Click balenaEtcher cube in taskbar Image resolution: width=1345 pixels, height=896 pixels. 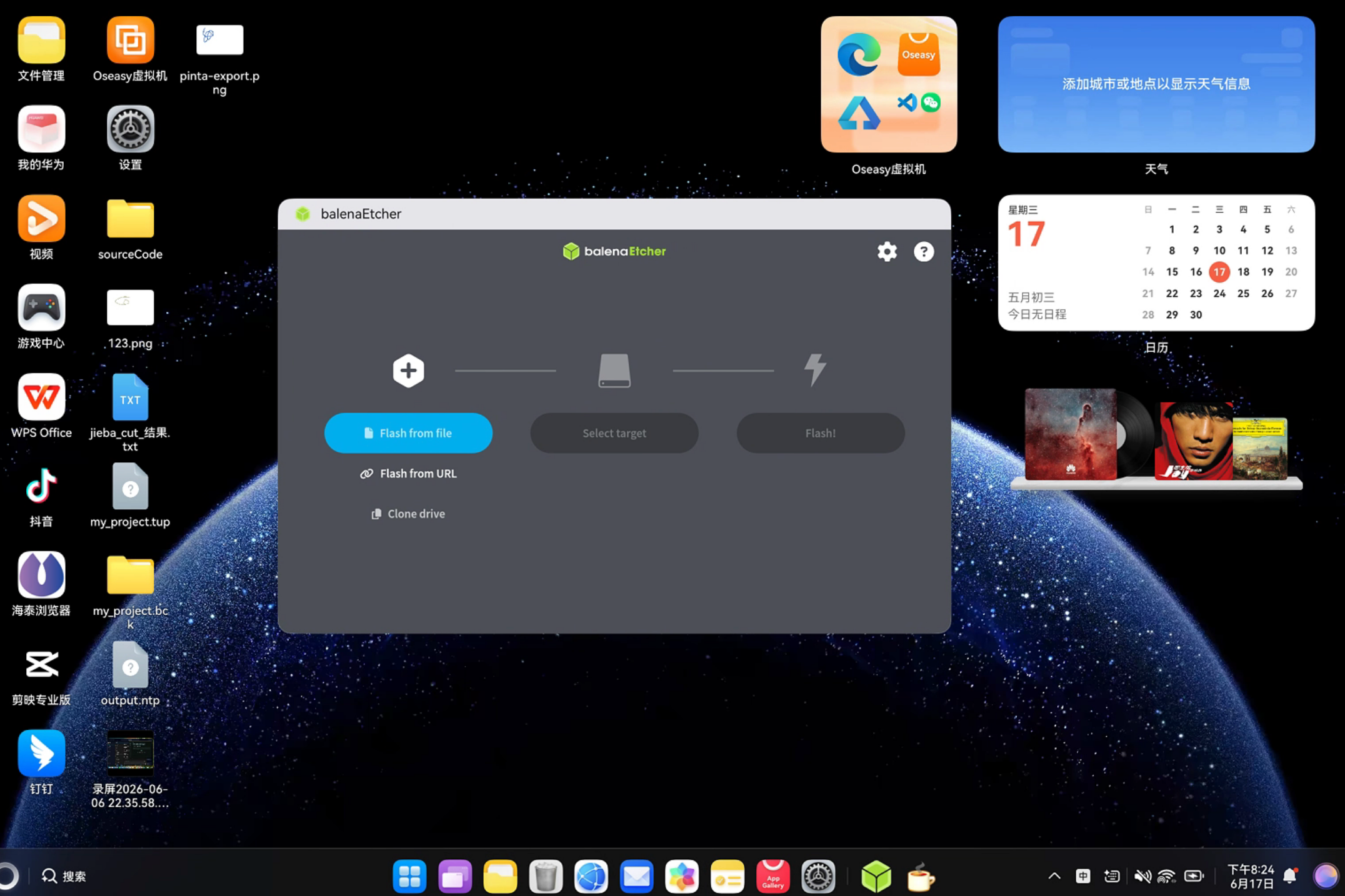point(876,876)
